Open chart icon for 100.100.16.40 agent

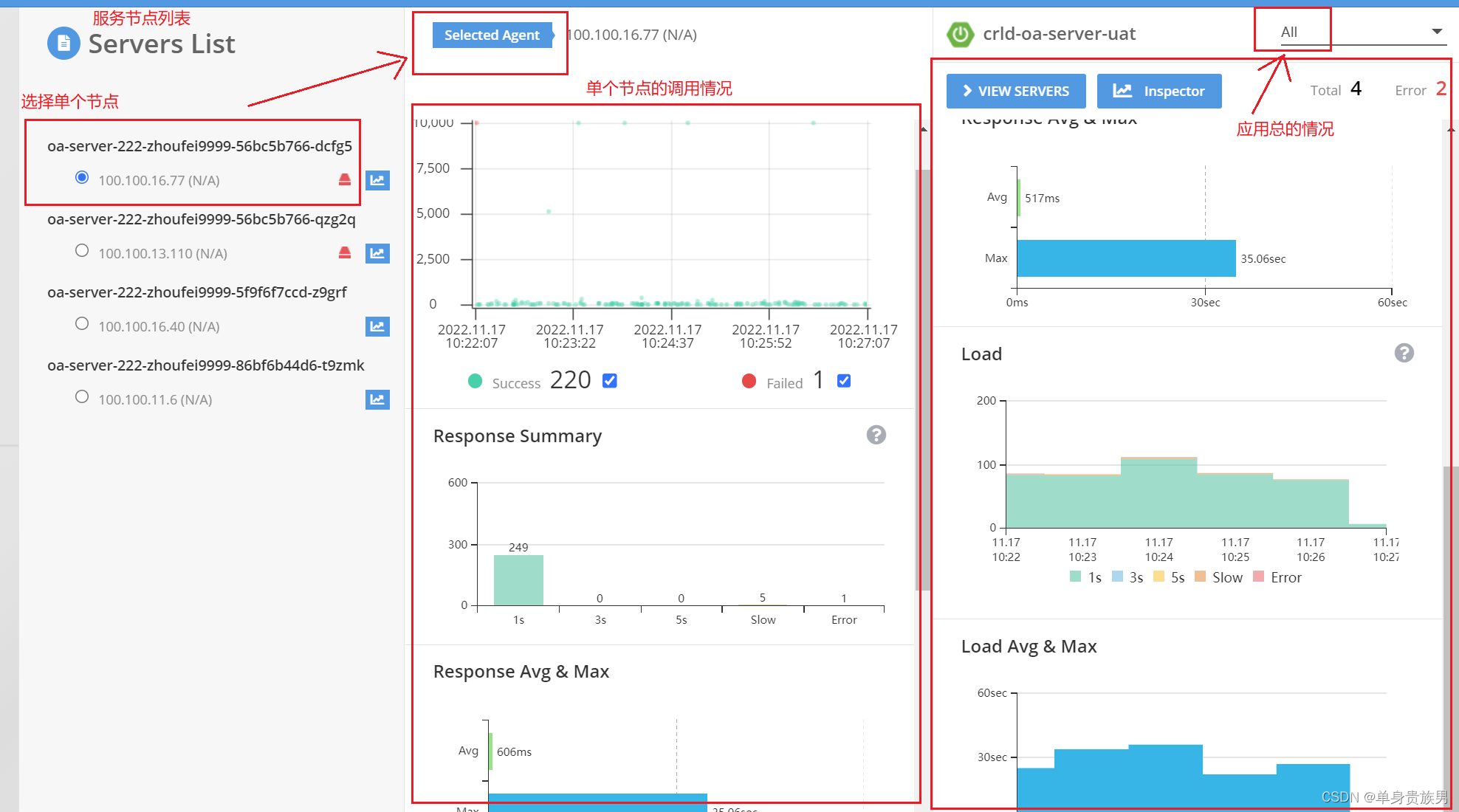click(377, 326)
